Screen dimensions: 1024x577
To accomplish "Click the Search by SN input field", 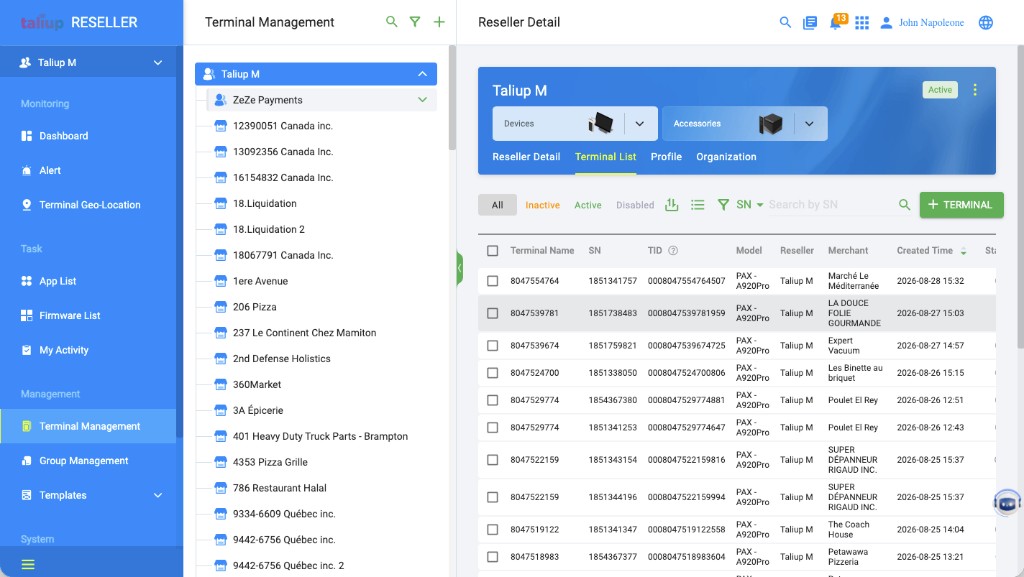I will pos(831,205).
